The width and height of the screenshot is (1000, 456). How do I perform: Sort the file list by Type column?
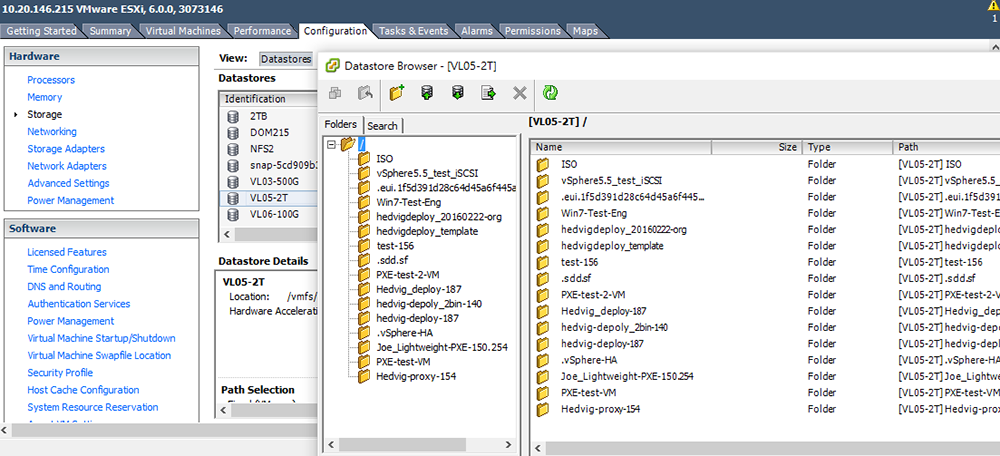click(848, 147)
